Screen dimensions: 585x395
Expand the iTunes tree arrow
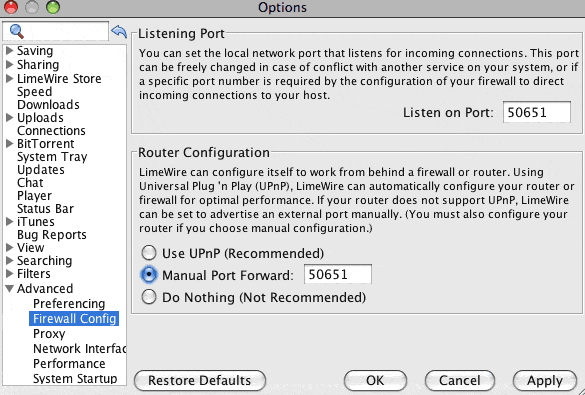tap(10, 222)
